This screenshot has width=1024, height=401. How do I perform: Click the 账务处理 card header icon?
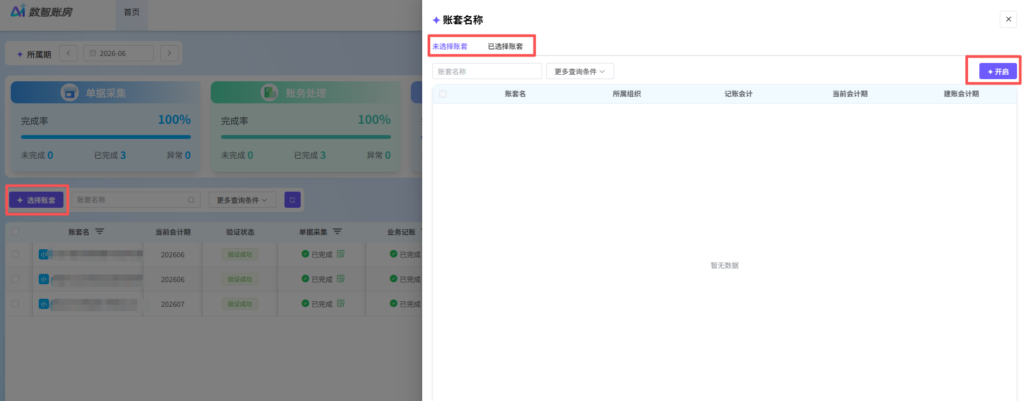coord(270,93)
